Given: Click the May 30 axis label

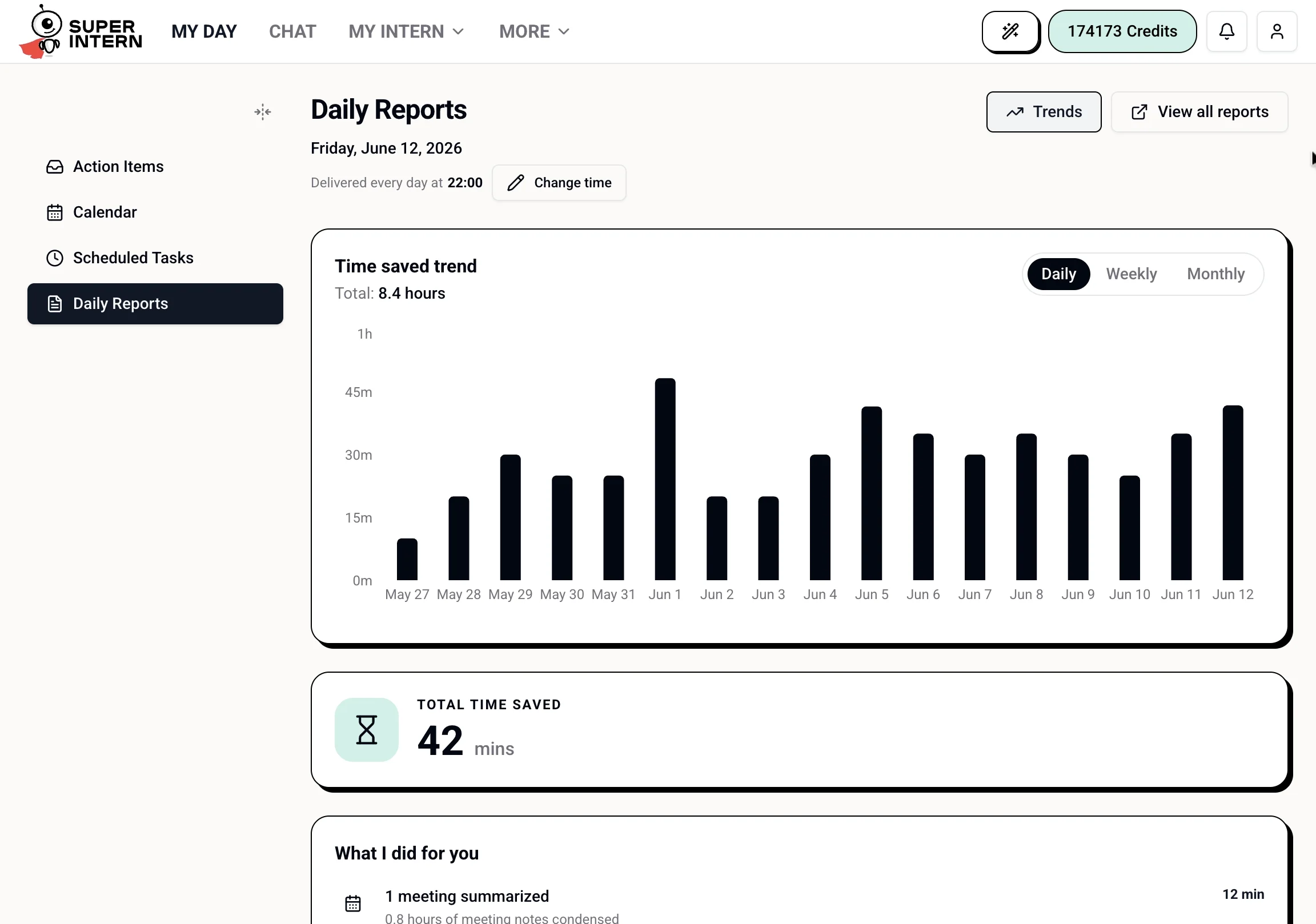Looking at the screenshot, I should (561, 594).
